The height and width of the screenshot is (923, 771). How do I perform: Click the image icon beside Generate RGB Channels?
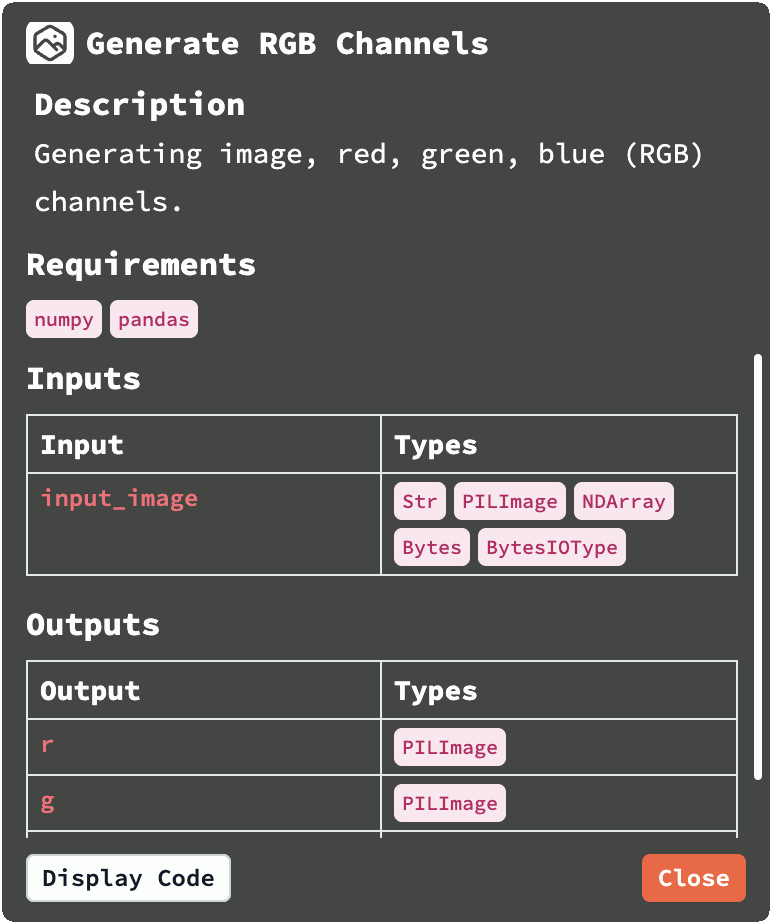[x=50, y=44]
